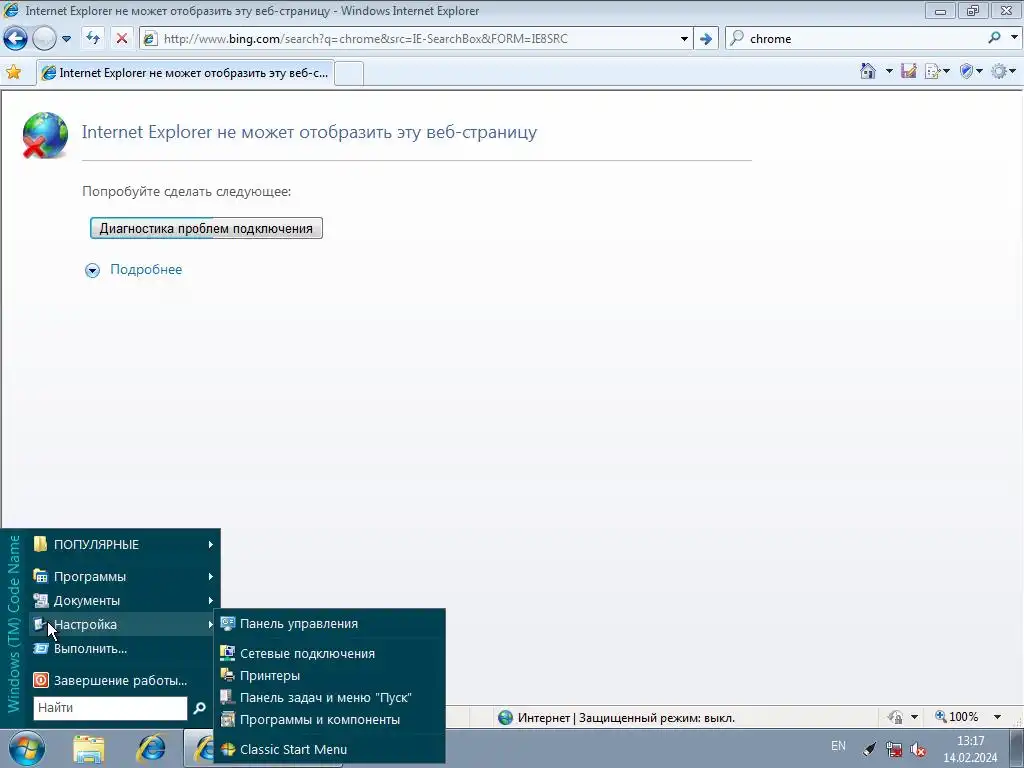Click the network disconnected tray icon
1024x768 pixels.
coord(893,749)
